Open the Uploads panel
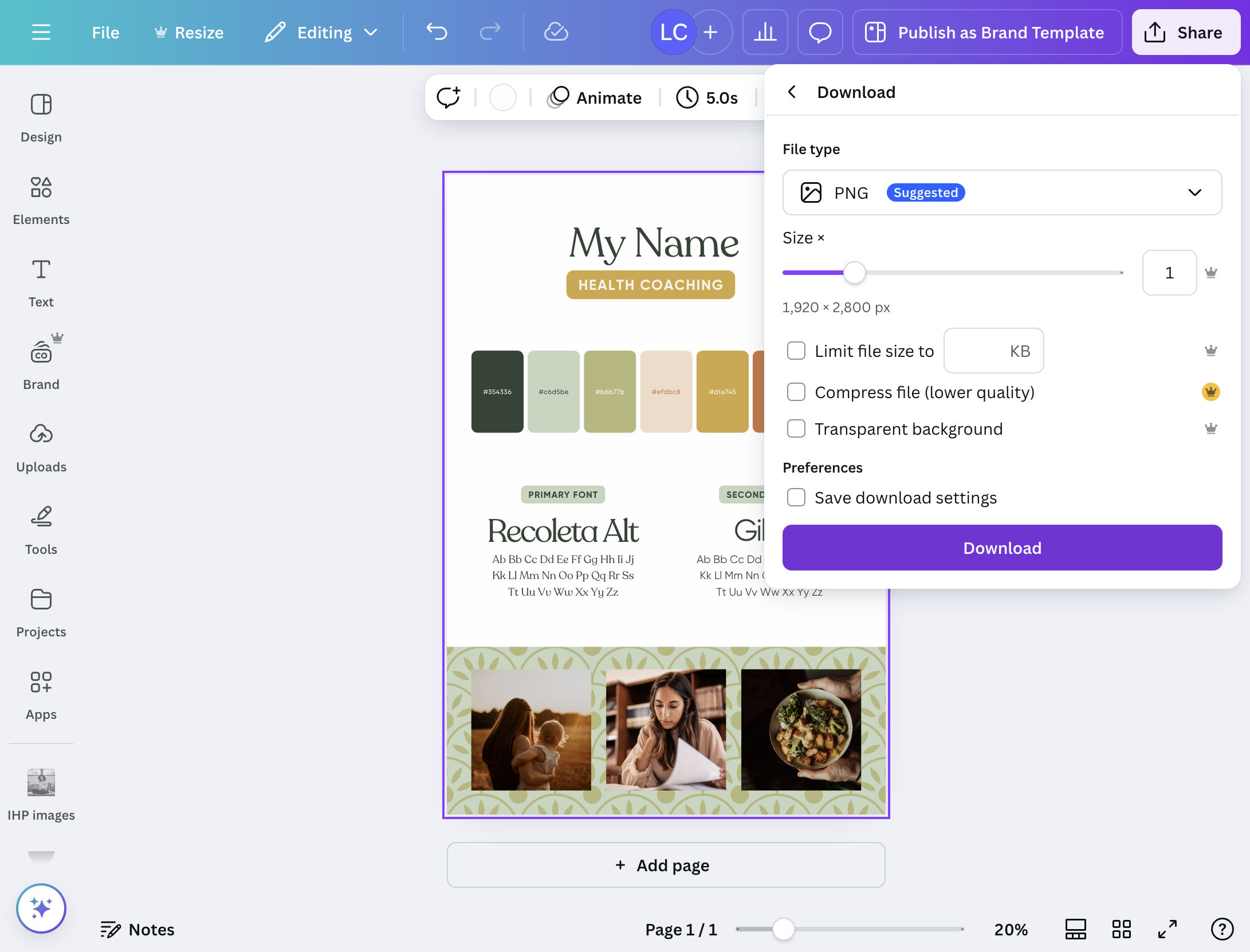This screenshot has height=952, width=1250. pos(41,449)
